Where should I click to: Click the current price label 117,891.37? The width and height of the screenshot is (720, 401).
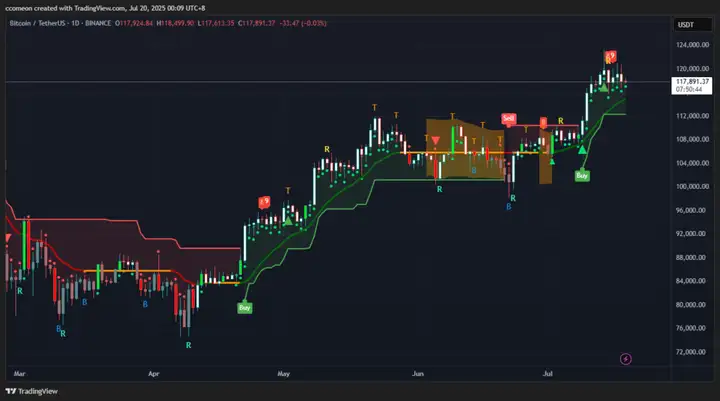pos(692,81)
